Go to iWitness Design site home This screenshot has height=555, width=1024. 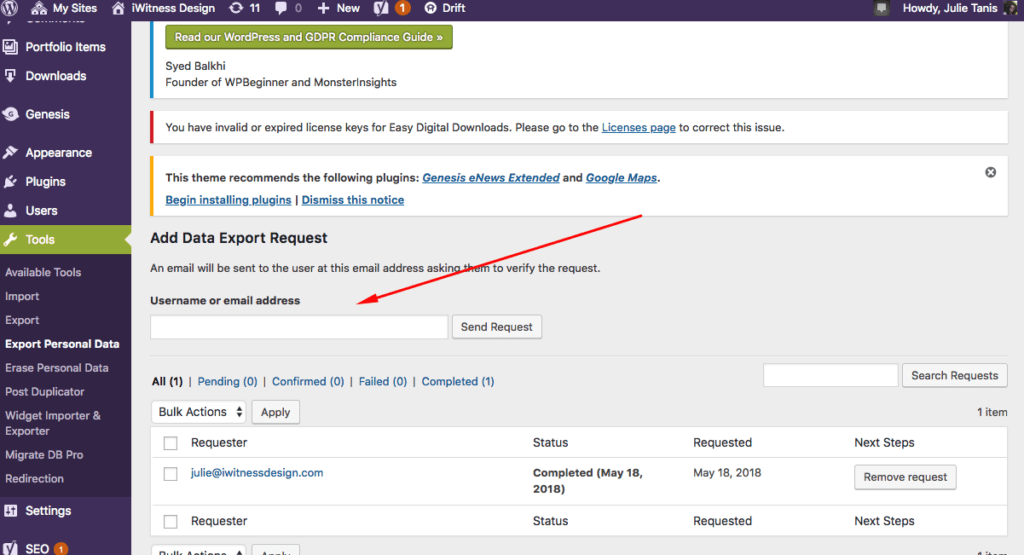[x=163, y=8]
